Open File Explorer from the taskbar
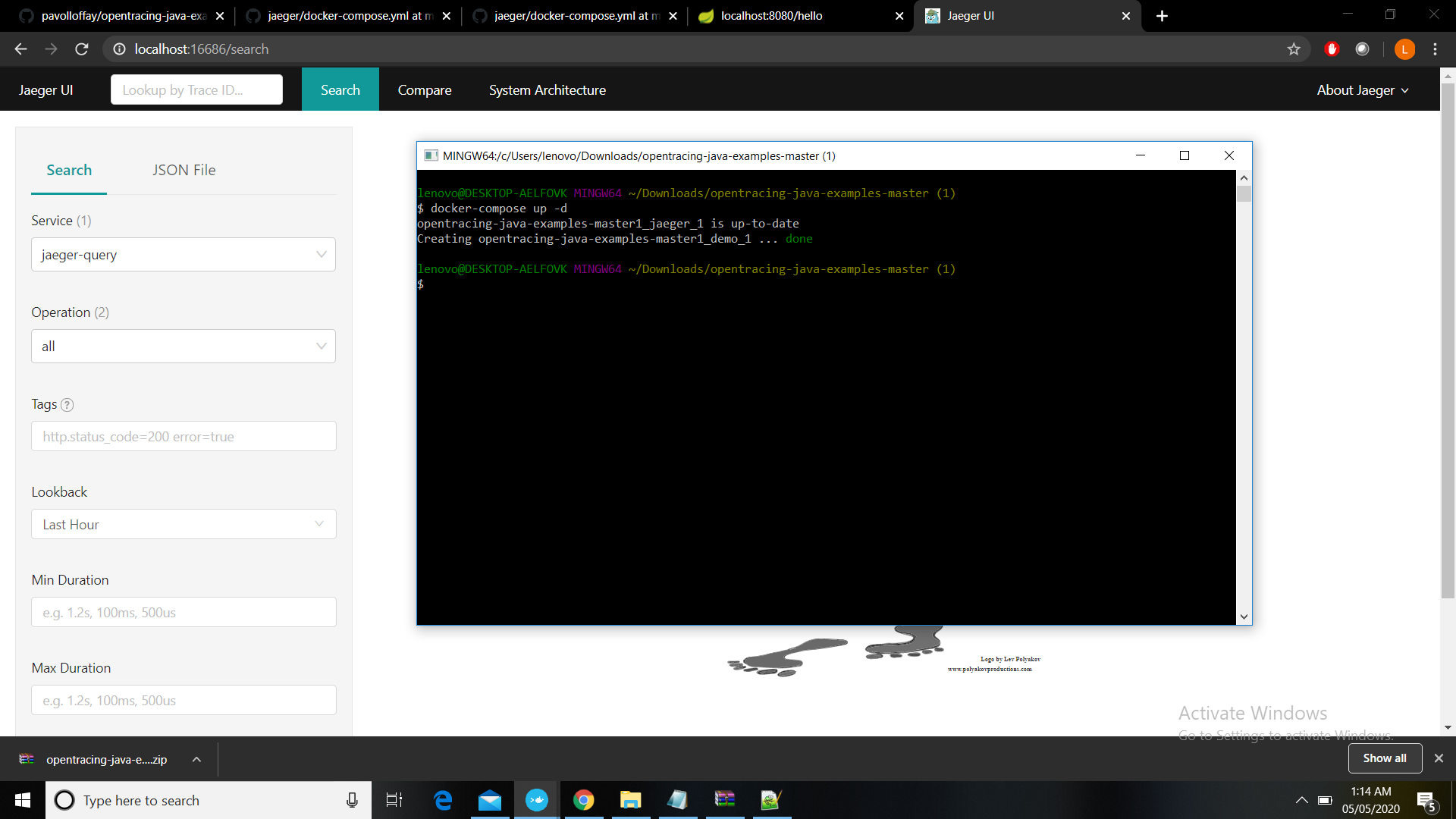Image resolution: width=1456 pixels, height=819 pixels. 631,800
